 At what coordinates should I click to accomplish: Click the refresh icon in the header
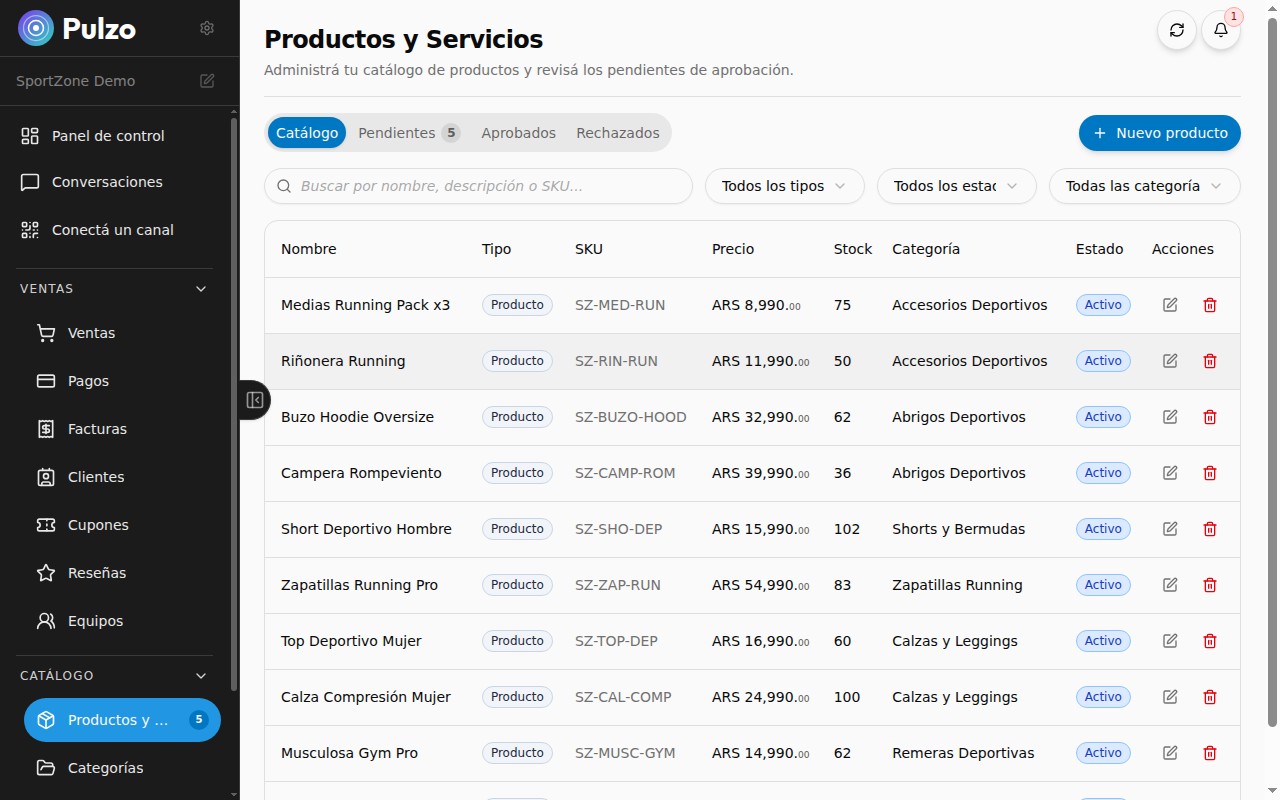click(1177, 30)
